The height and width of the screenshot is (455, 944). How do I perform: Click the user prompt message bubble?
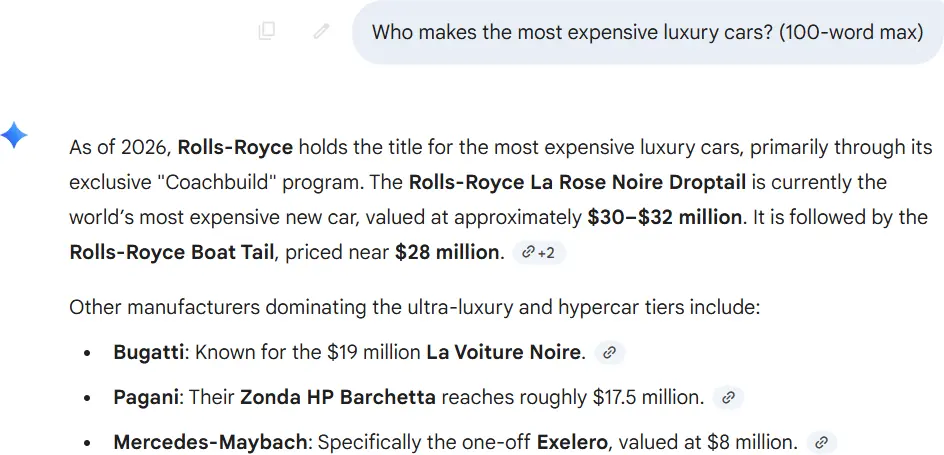[647, 32]
